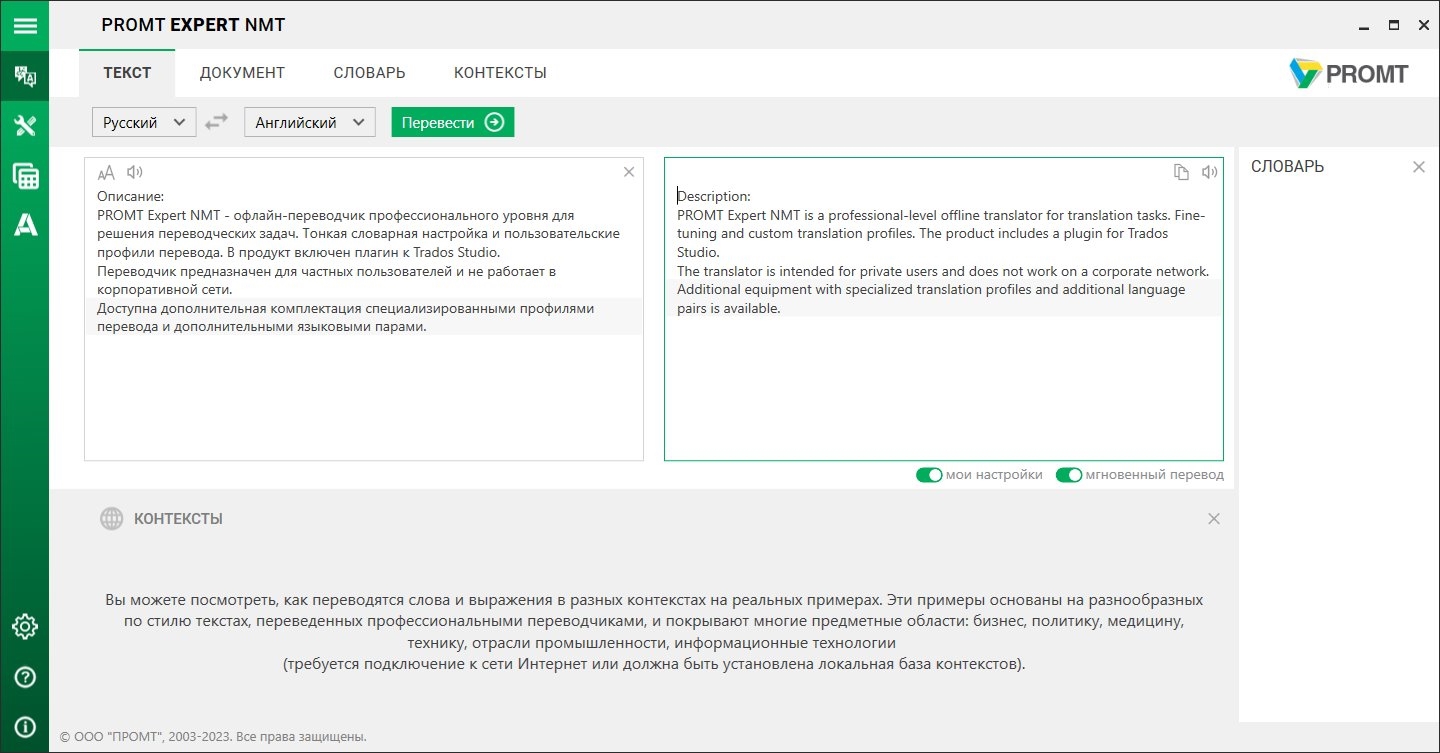Click the translation line 'Additional equipment with specialized'
Viewport: 1440px width, 753px height.
point(931,290)
